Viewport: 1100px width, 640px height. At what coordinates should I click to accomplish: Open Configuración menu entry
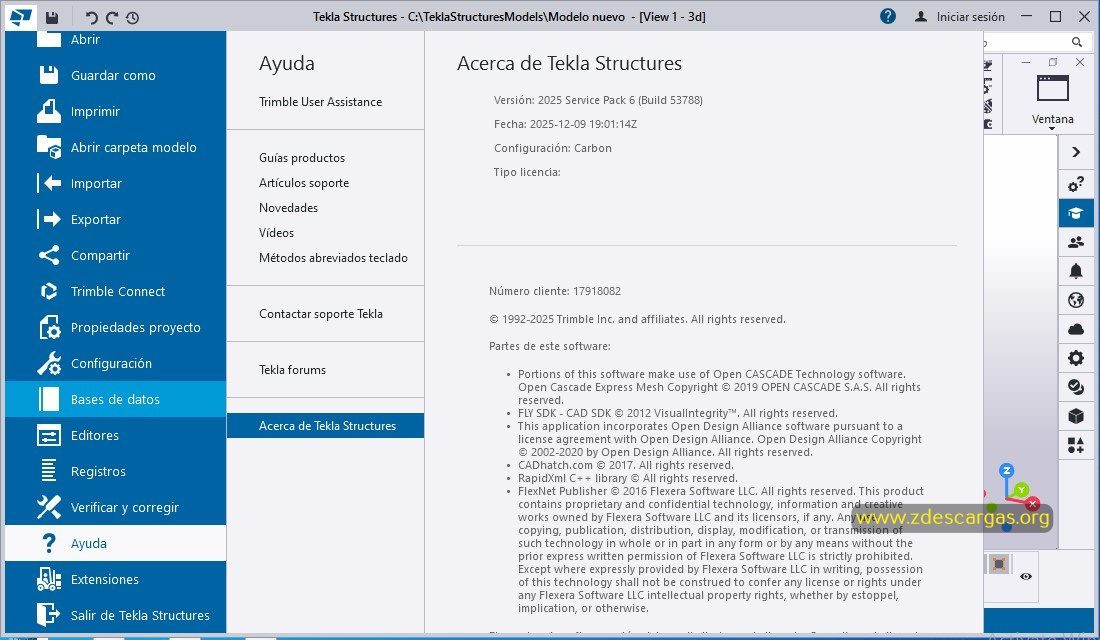tap(116, 364)
